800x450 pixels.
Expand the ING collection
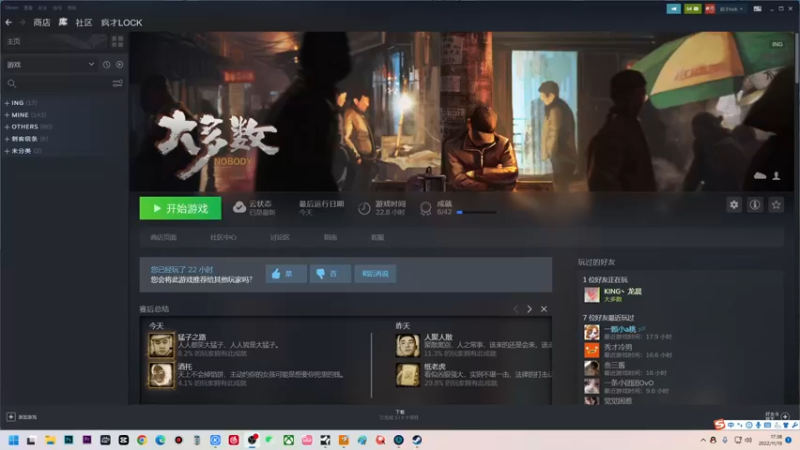tap(7, 103)
